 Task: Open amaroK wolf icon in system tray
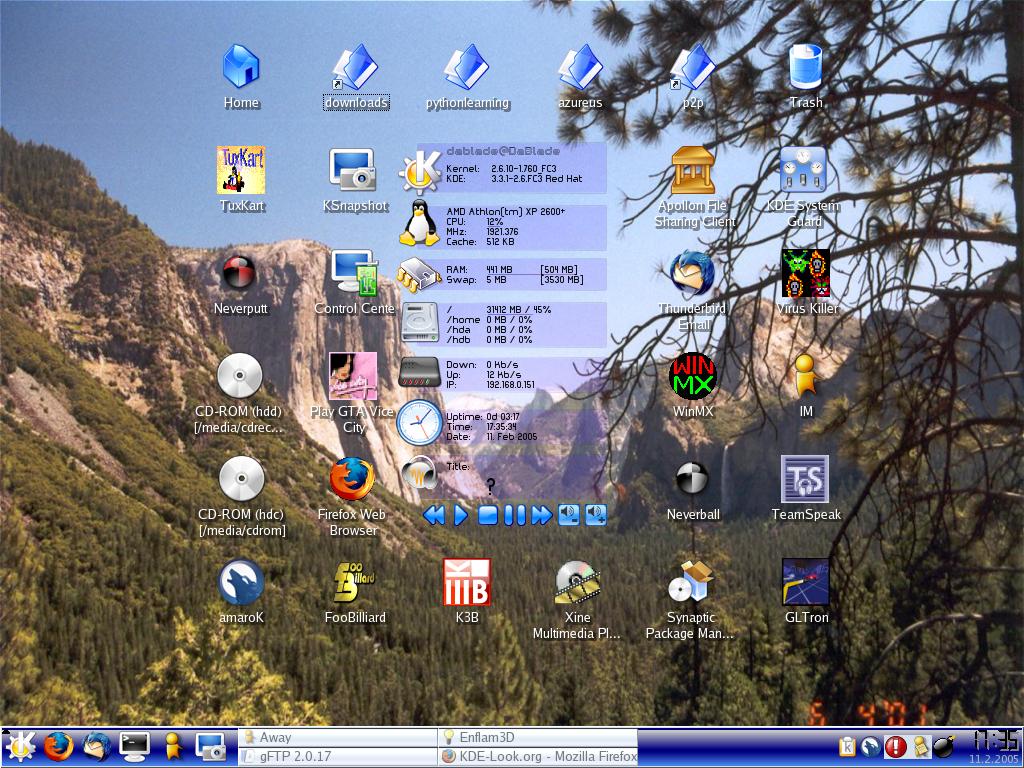[x=870, y=746]
